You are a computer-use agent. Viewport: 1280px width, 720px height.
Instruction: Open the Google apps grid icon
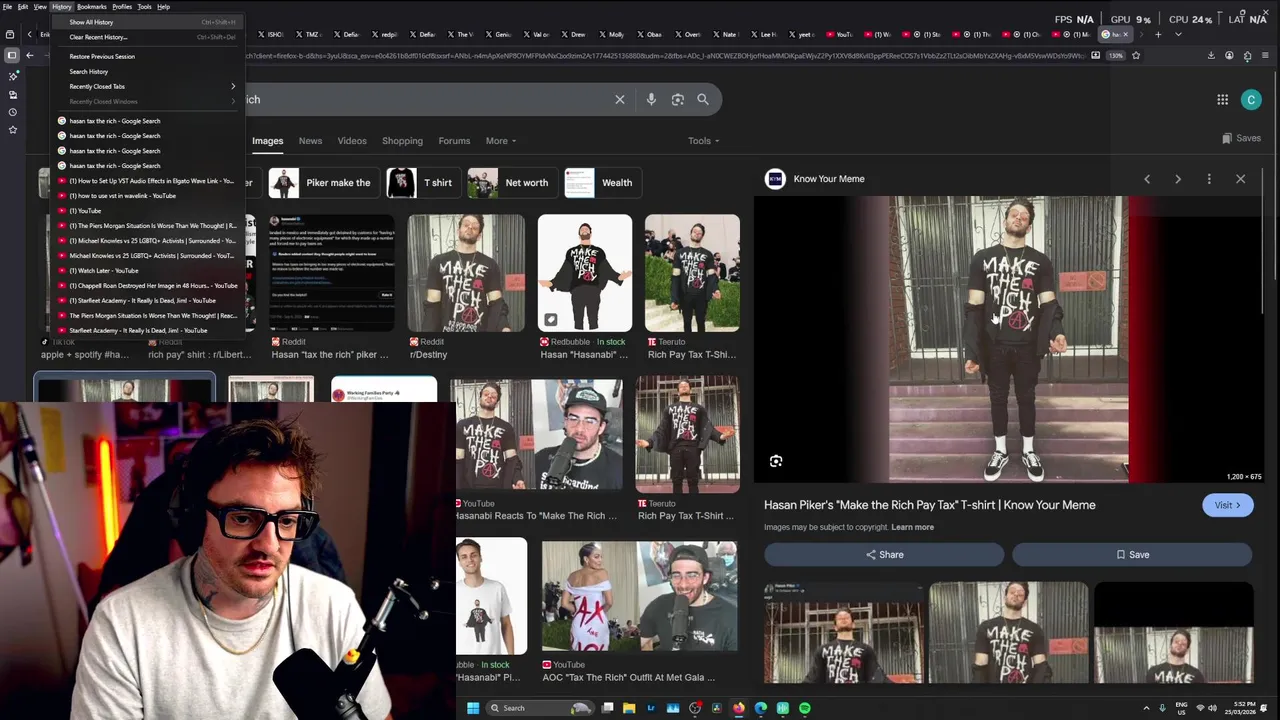pos(1222,99)
